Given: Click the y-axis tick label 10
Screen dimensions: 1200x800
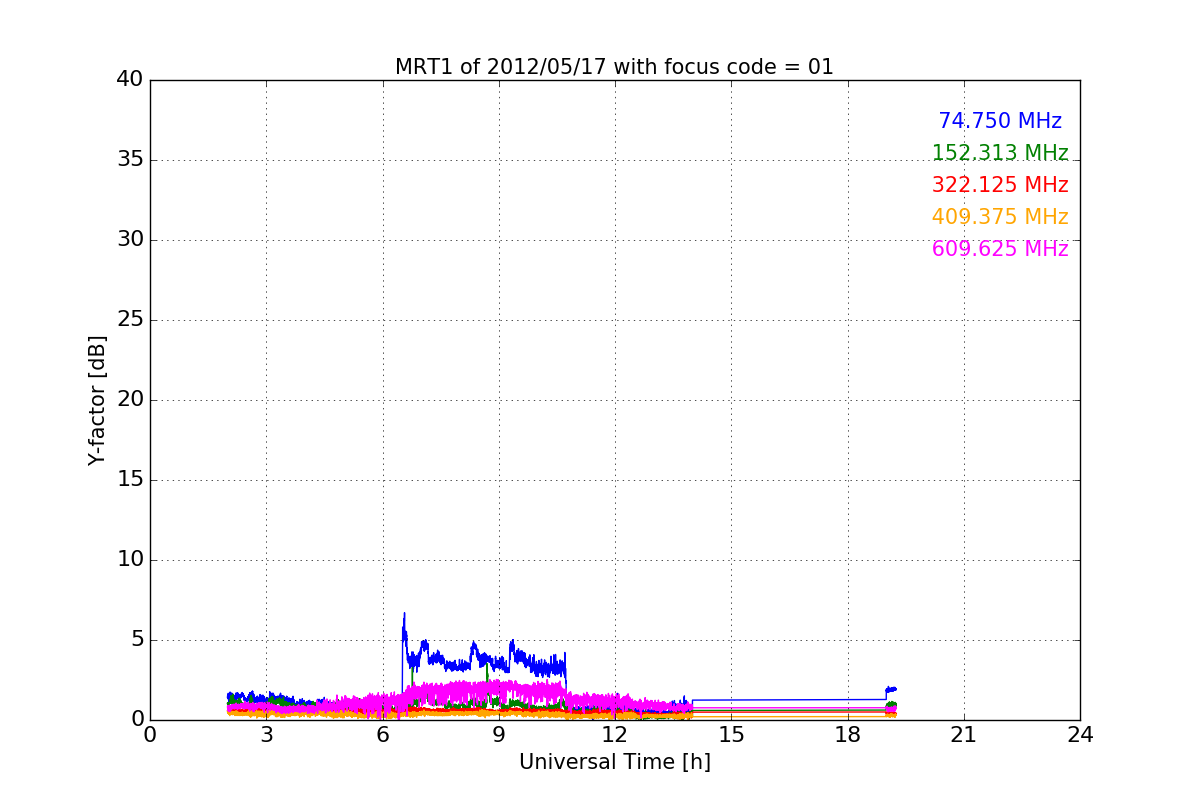Looking at the screenshot, I should [x=130, y=560].
